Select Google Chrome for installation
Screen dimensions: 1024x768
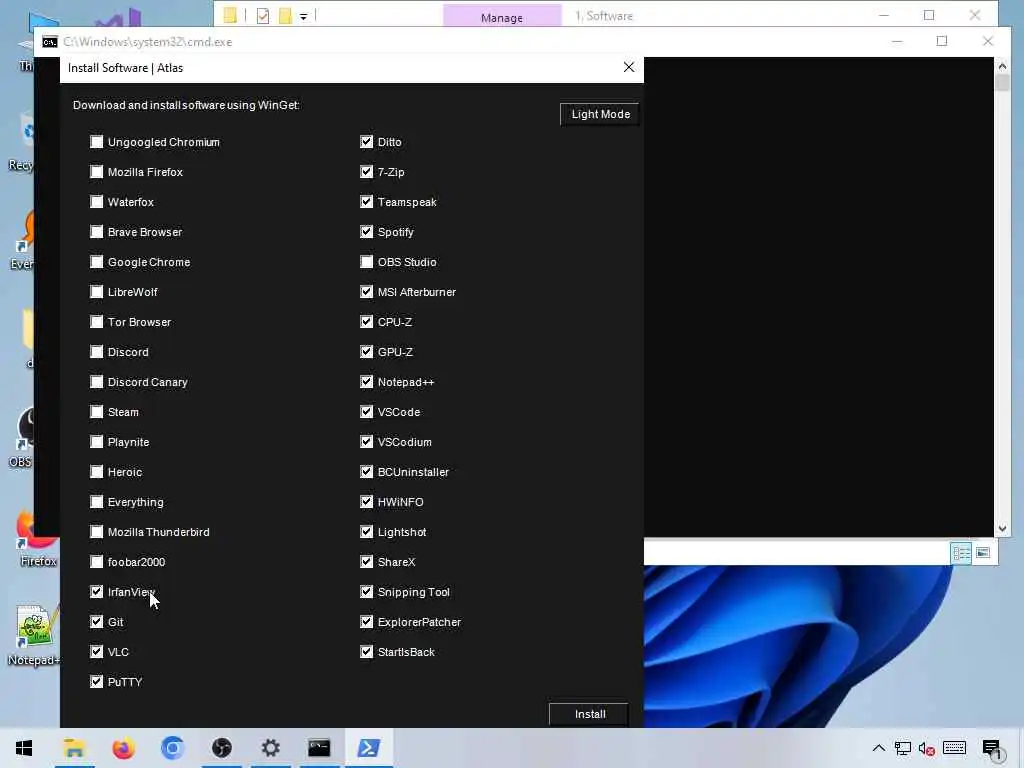point(97,262)
